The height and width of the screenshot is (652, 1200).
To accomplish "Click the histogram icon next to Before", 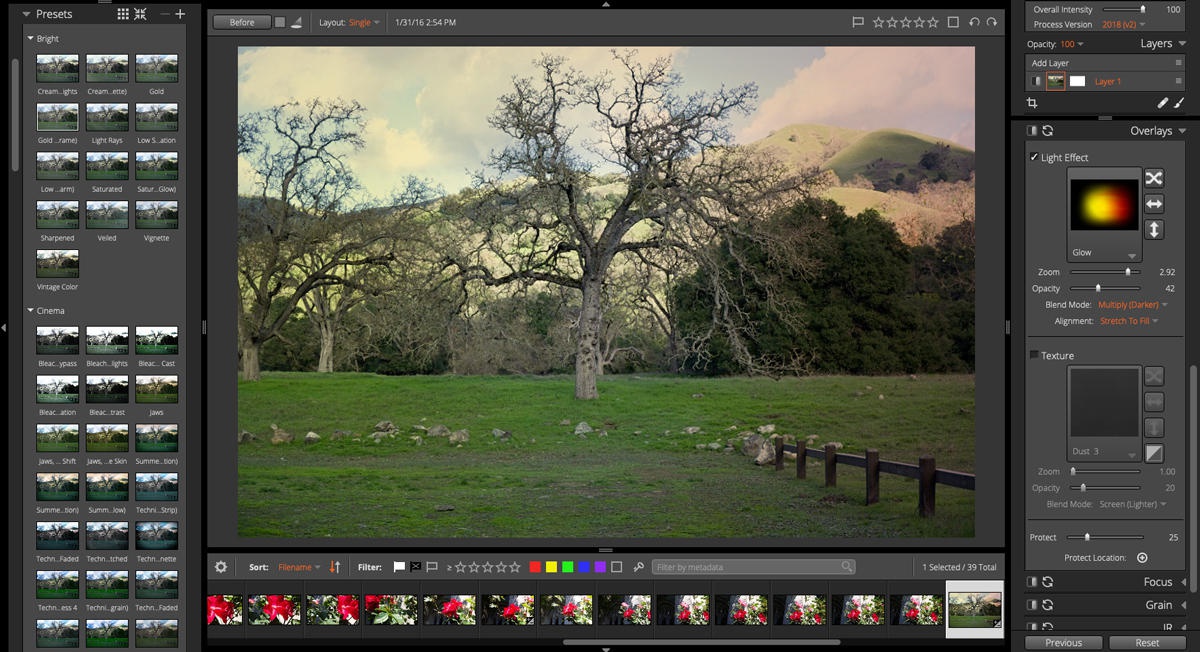I will (297, 22).
